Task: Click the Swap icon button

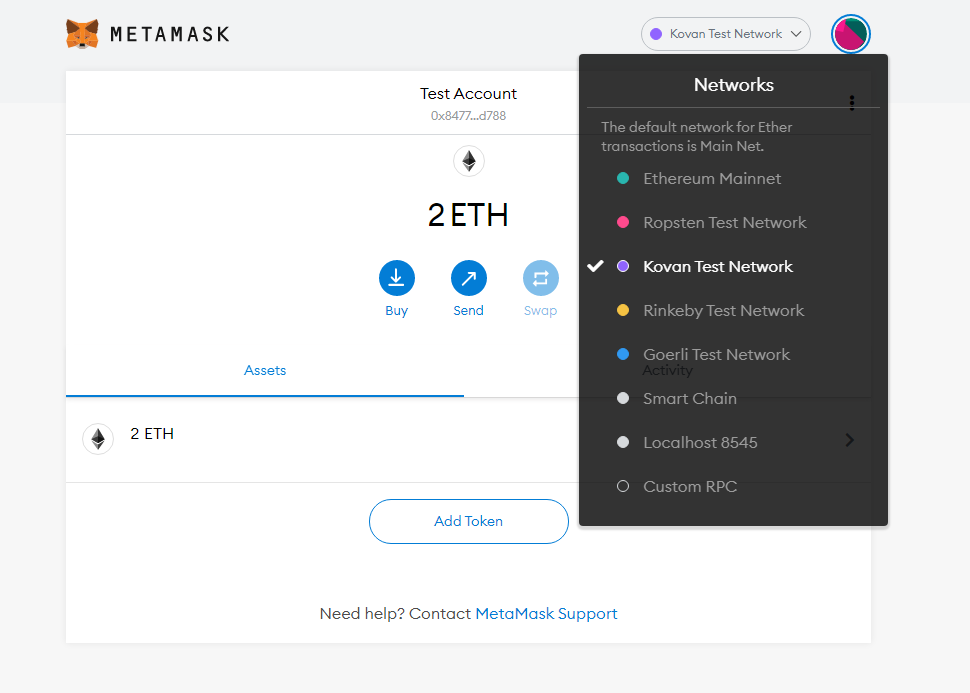Action: coord(540,278)
